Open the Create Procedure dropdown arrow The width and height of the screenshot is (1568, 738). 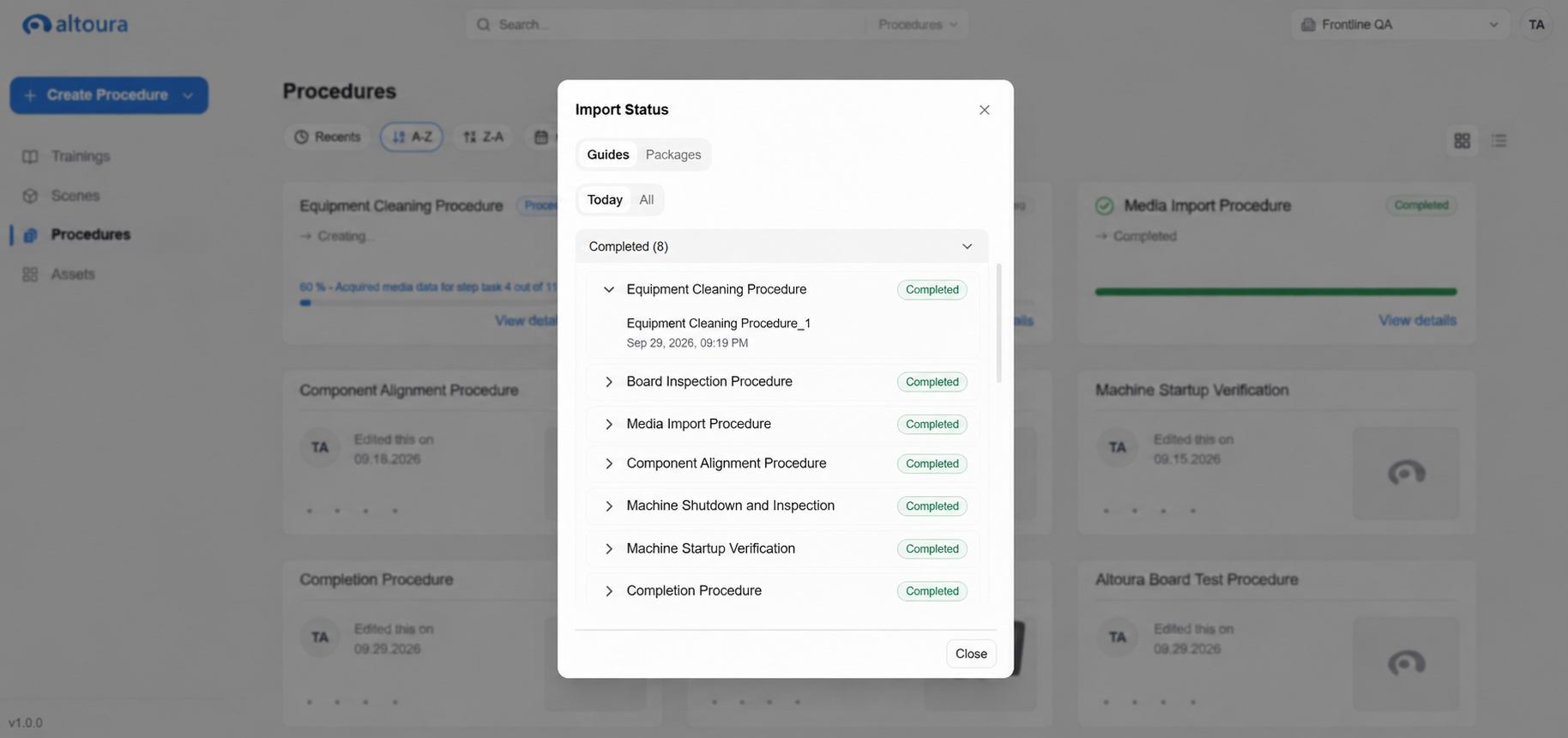(188, 95)
